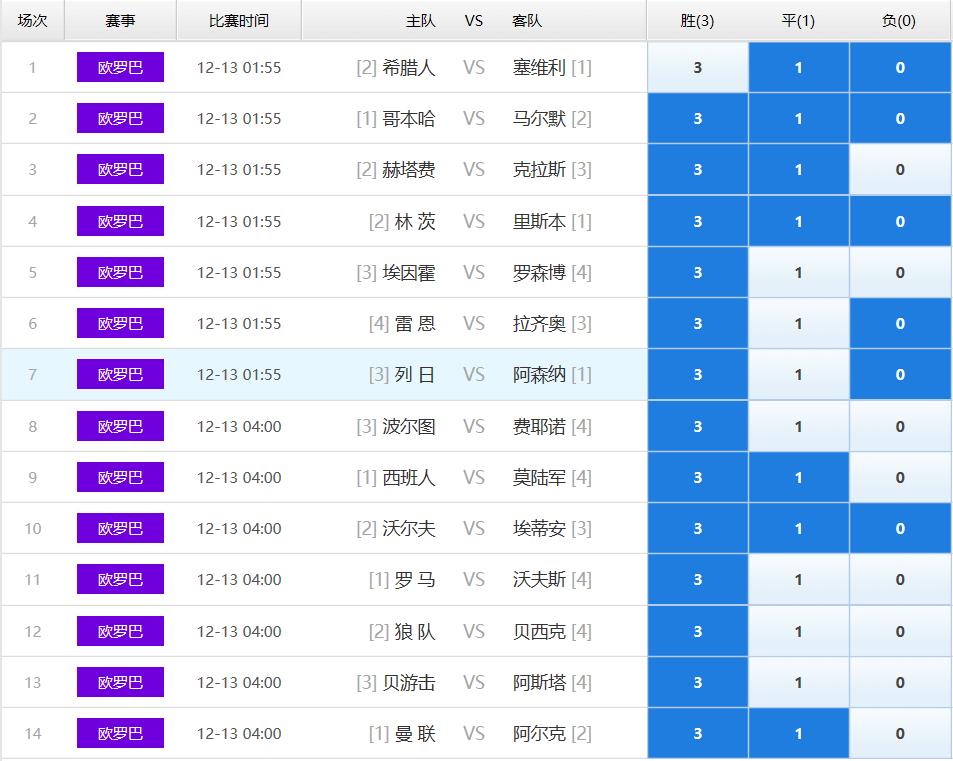Click away team 埃蒂安

[539, 529]
